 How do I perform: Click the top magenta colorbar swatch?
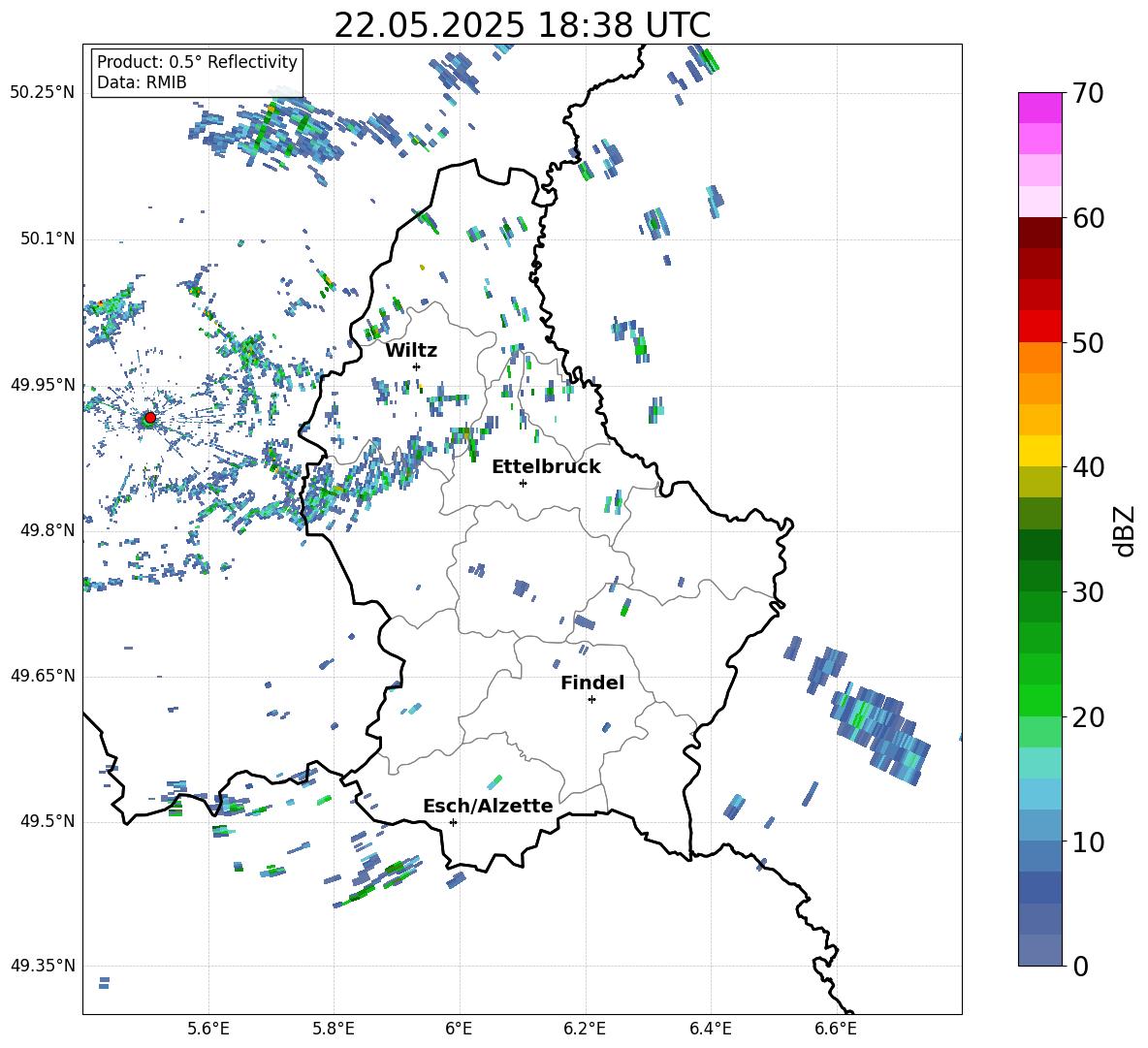tap(1039, 109)
